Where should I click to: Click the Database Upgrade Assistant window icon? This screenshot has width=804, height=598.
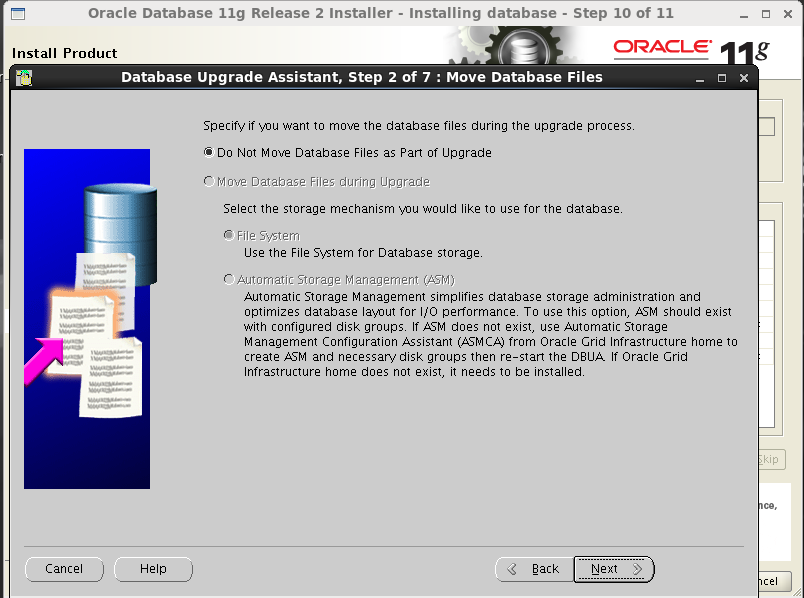[x=24, y=77]
